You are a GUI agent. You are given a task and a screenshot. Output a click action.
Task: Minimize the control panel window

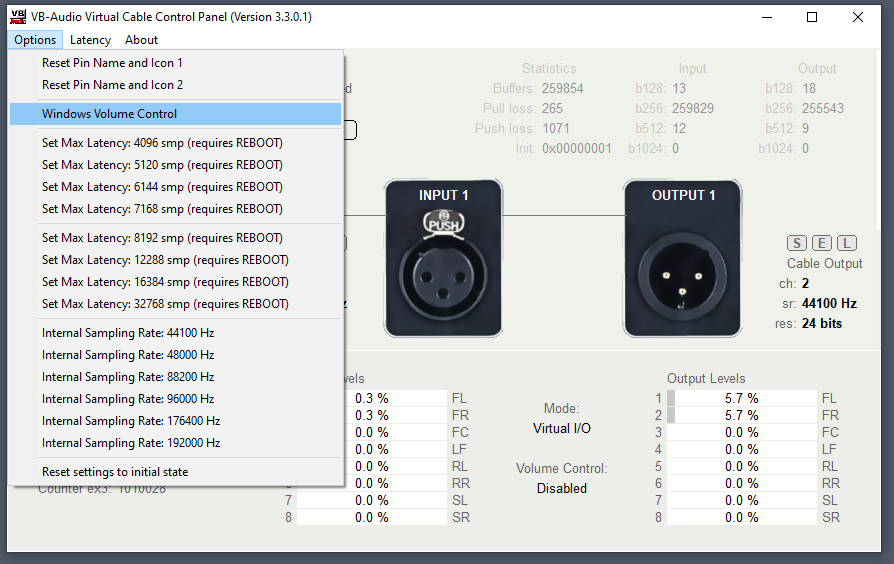(767, 17)
